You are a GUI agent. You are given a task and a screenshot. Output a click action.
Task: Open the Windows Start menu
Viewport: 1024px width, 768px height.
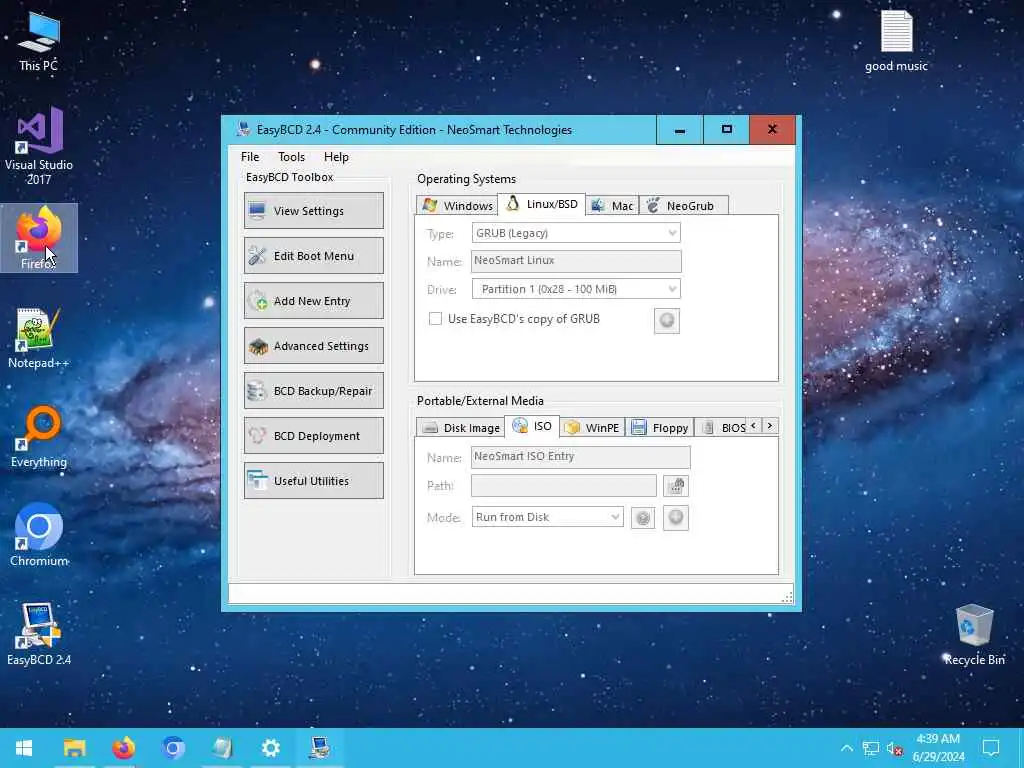[x=24, y=748]
